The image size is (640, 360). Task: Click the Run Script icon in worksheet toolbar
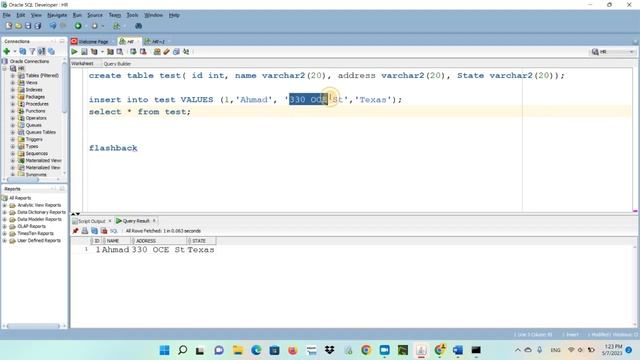coord(84,52)
